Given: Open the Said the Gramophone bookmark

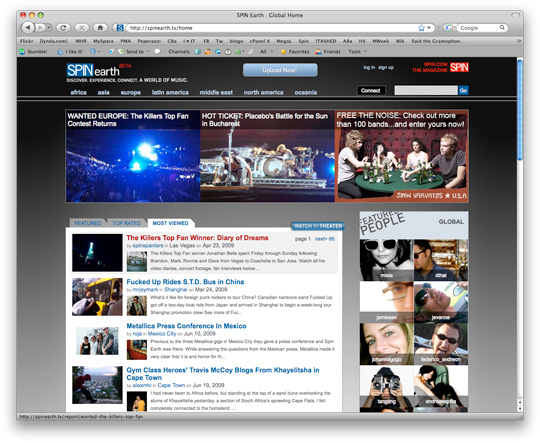Looking at the screenshot, I should 437,41.
